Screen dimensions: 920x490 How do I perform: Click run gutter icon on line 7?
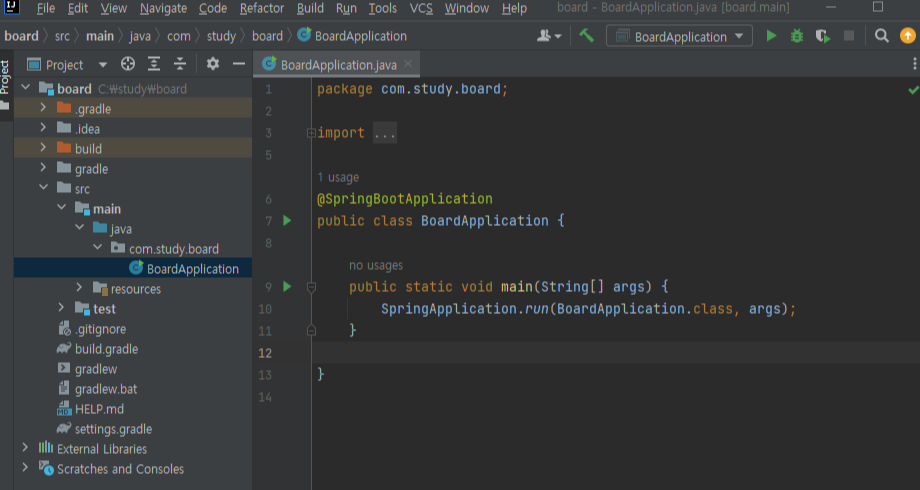(287, 221)
